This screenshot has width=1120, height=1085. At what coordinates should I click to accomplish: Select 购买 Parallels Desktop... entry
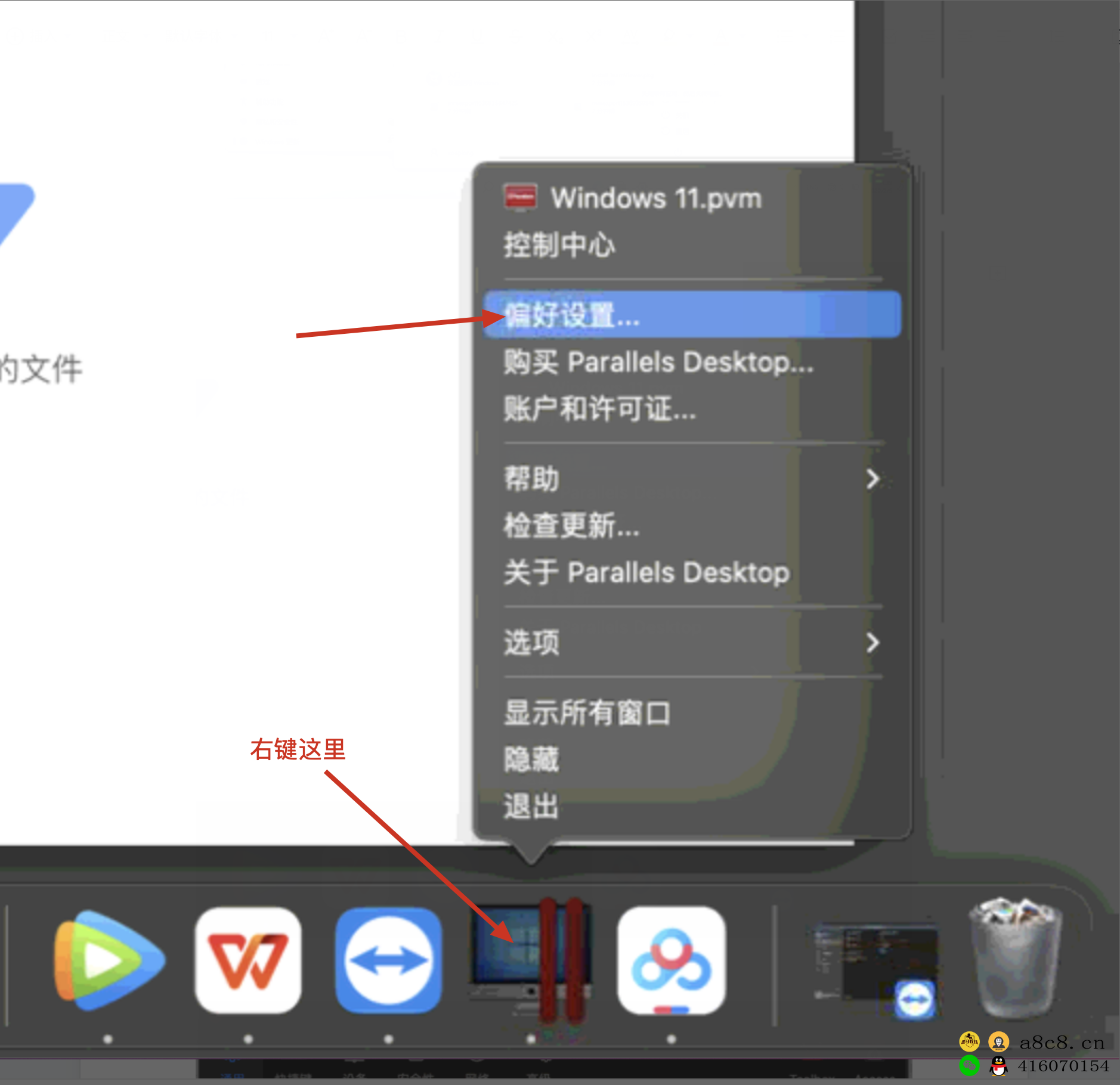pos(692,362)
